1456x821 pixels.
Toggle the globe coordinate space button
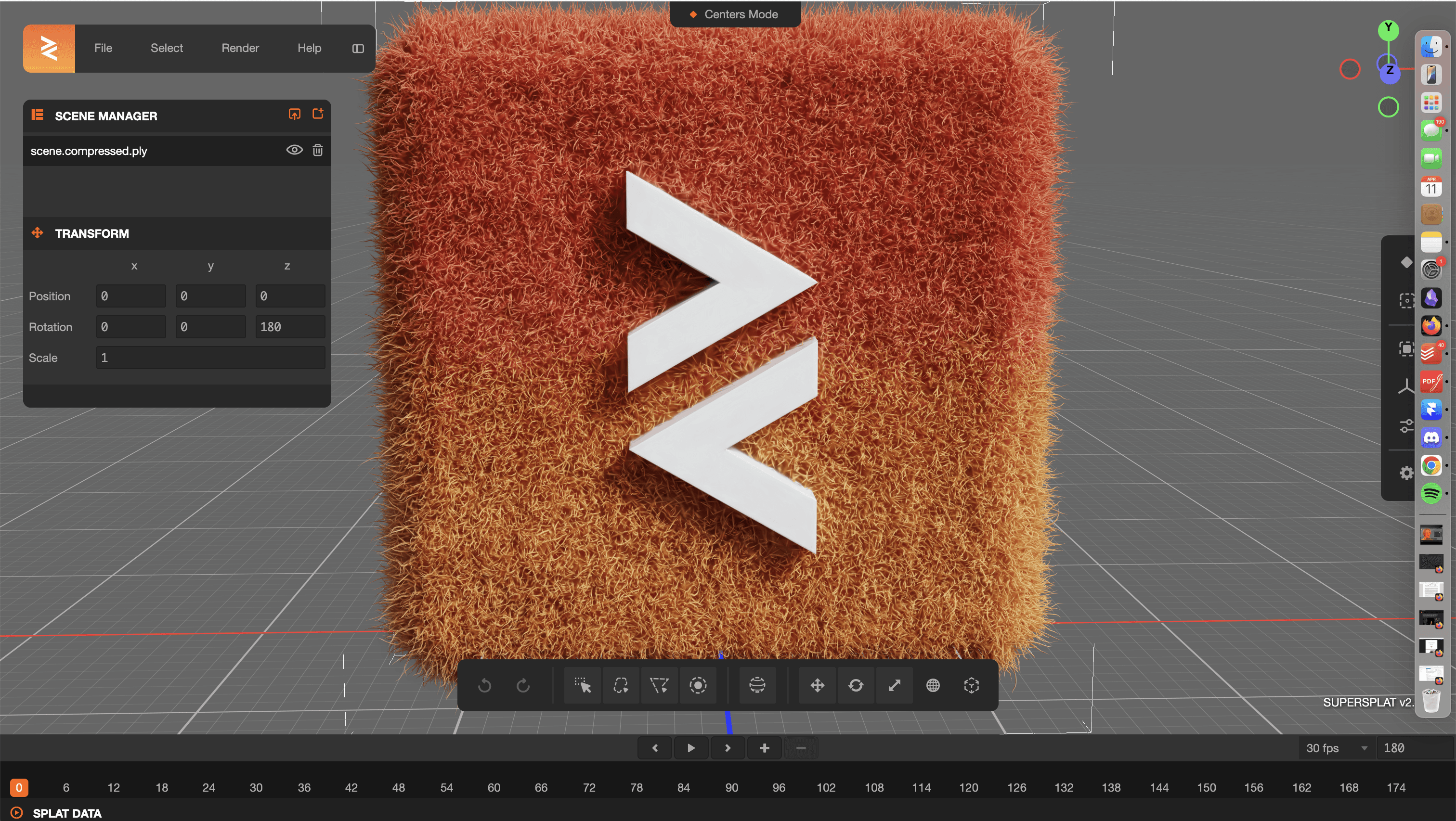(933, 685)
